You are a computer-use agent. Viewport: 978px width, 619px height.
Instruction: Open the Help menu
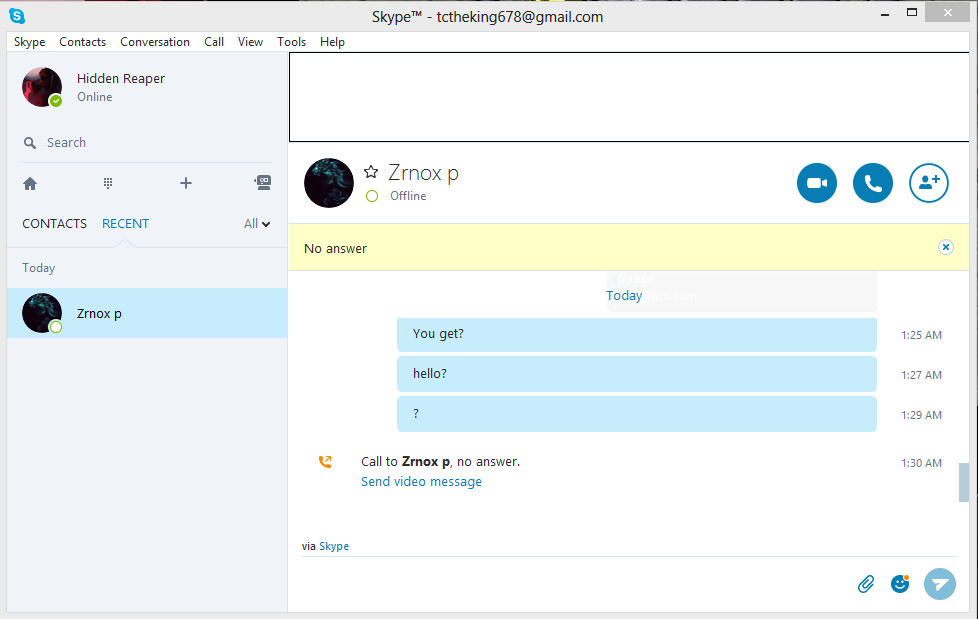point(332,42)
